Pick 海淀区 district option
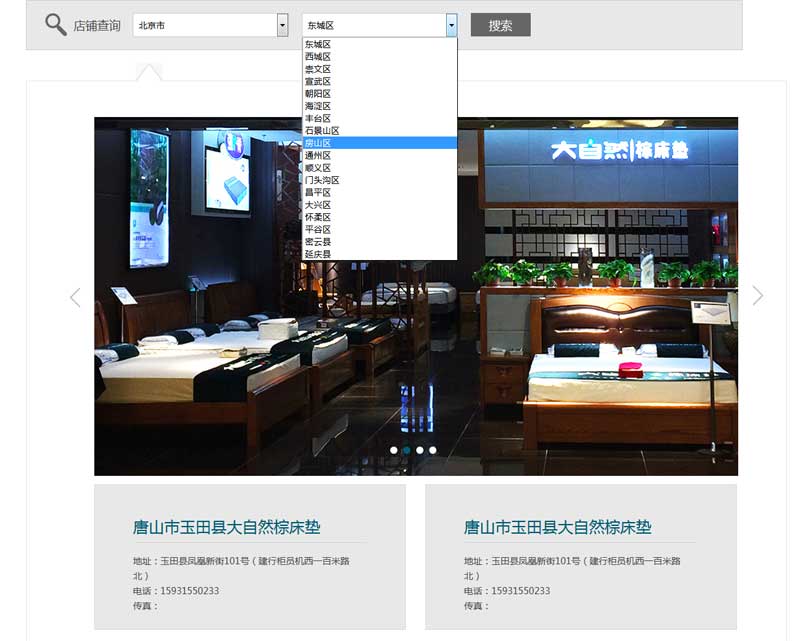The height and width of the screenshot is (641, 800). (380, 106)
